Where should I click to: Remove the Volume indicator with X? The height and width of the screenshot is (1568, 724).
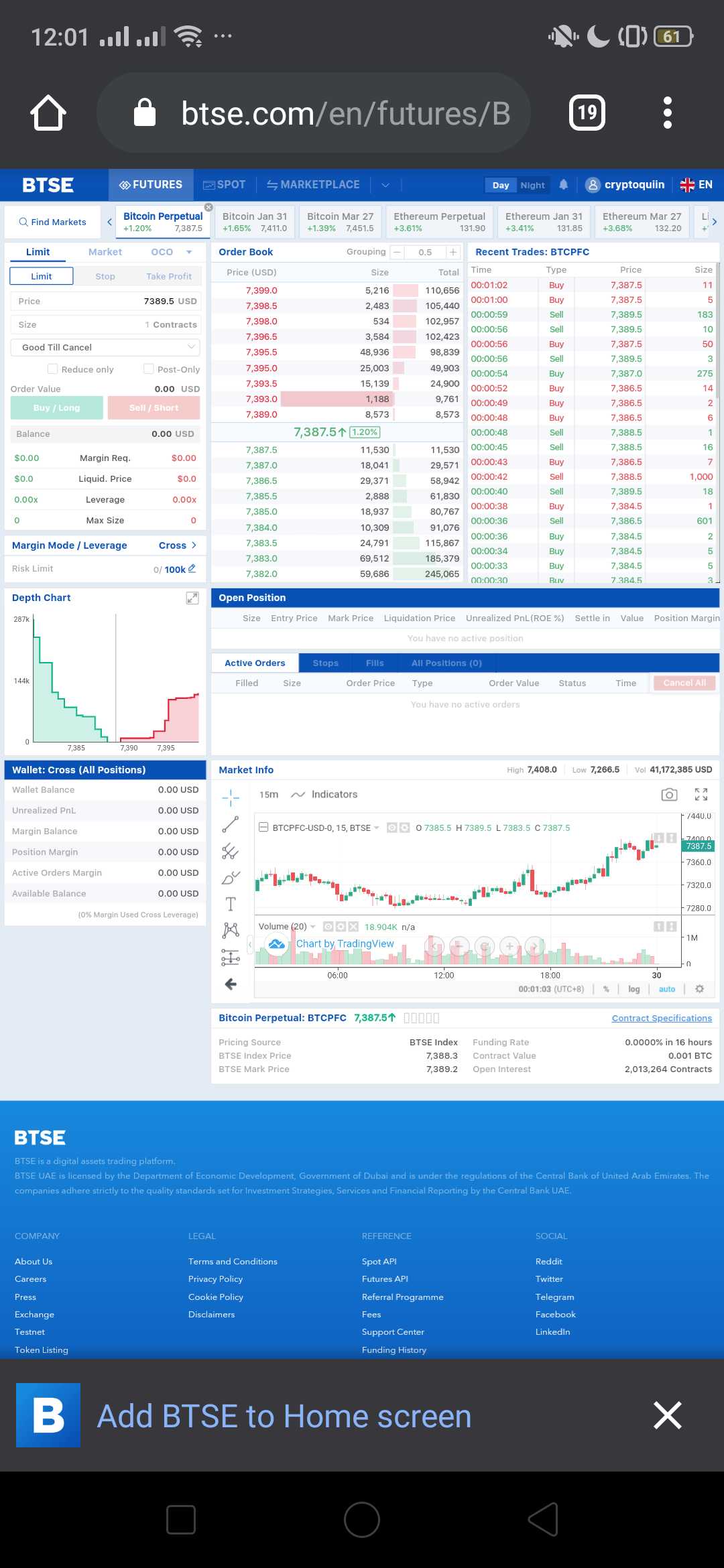point(353,927)
